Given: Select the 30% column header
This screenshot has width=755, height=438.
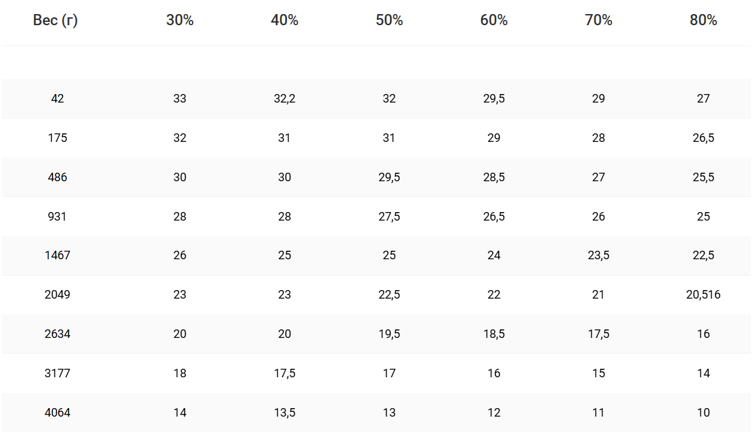Looking at the screenshot, I should 180,21.
